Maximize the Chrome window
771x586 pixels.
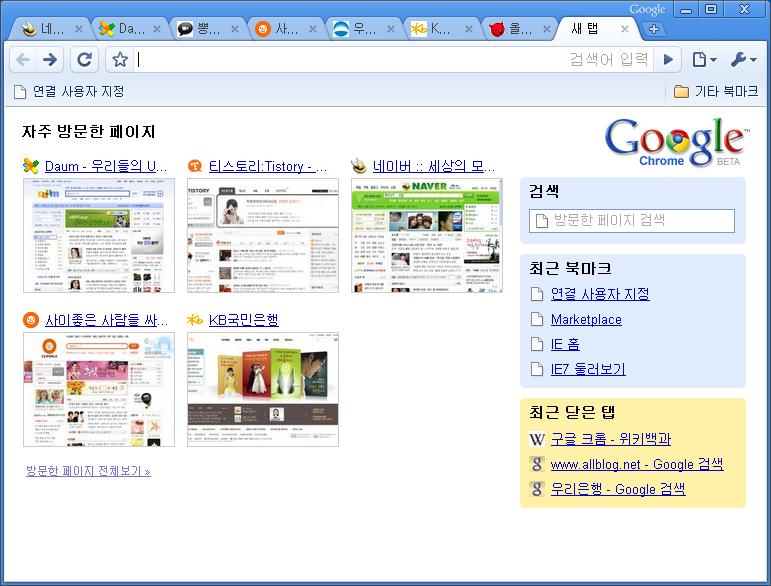(x=711, y=9)
